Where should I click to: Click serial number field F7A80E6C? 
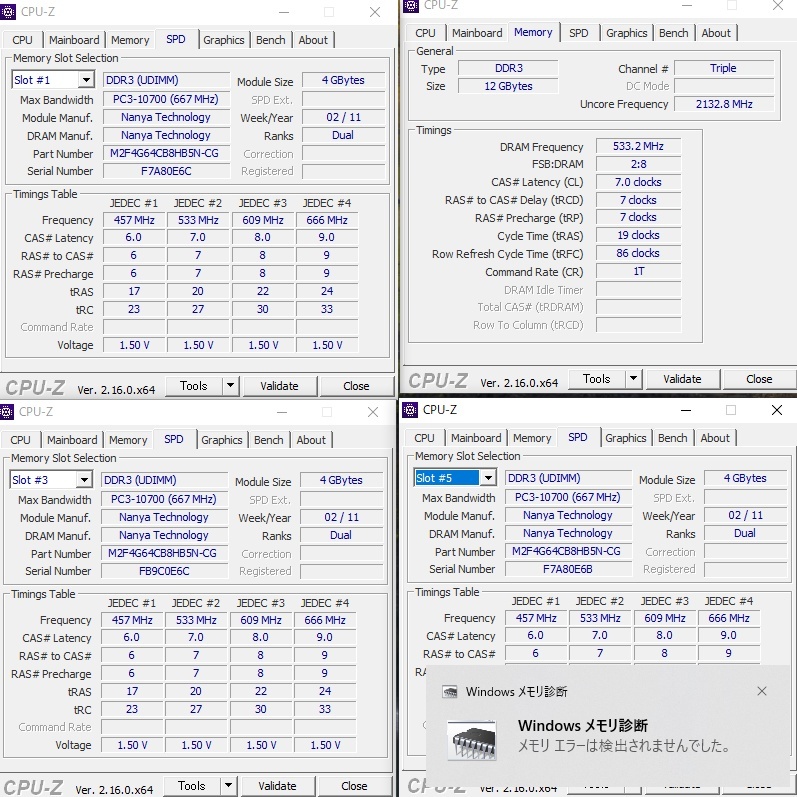pos(166,171)
